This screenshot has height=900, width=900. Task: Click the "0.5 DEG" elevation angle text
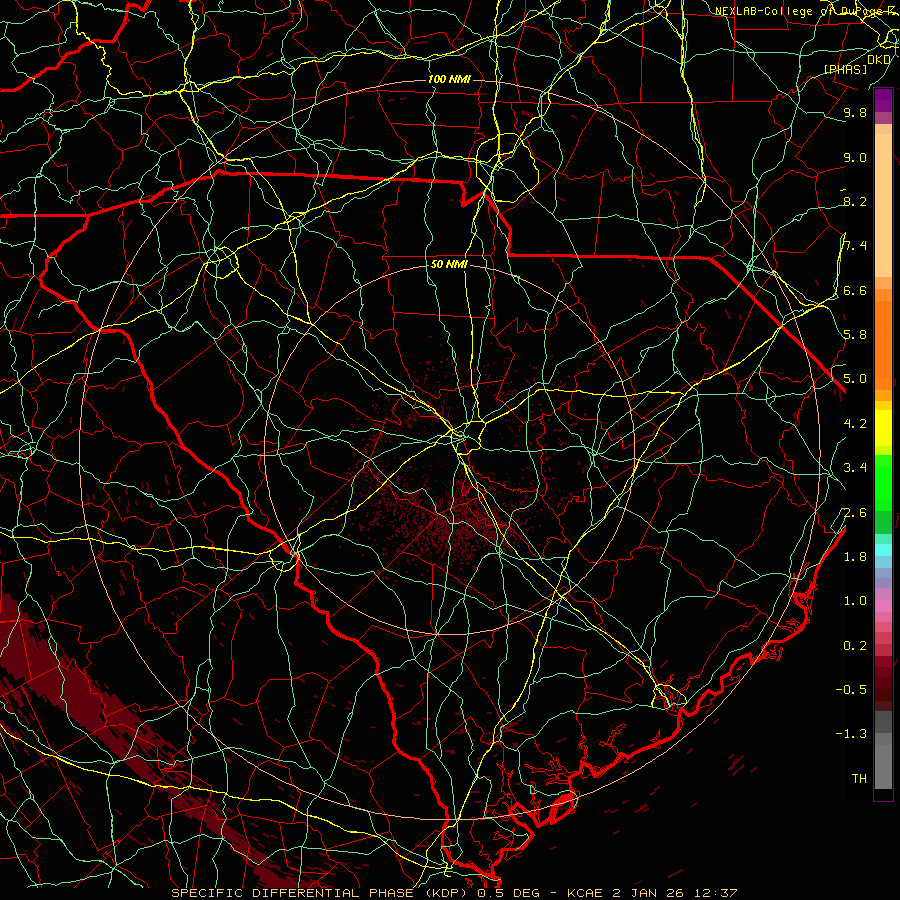pos(509,893)
